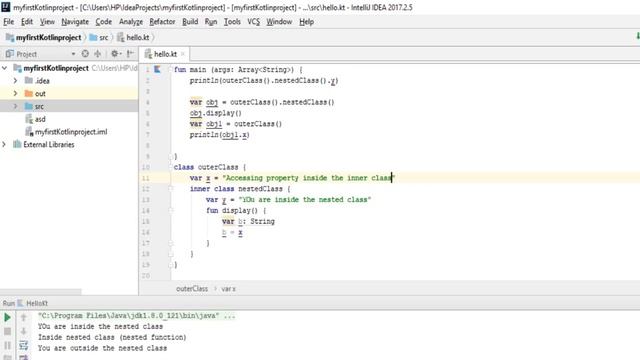Expand the out folder

pos(16,93)
